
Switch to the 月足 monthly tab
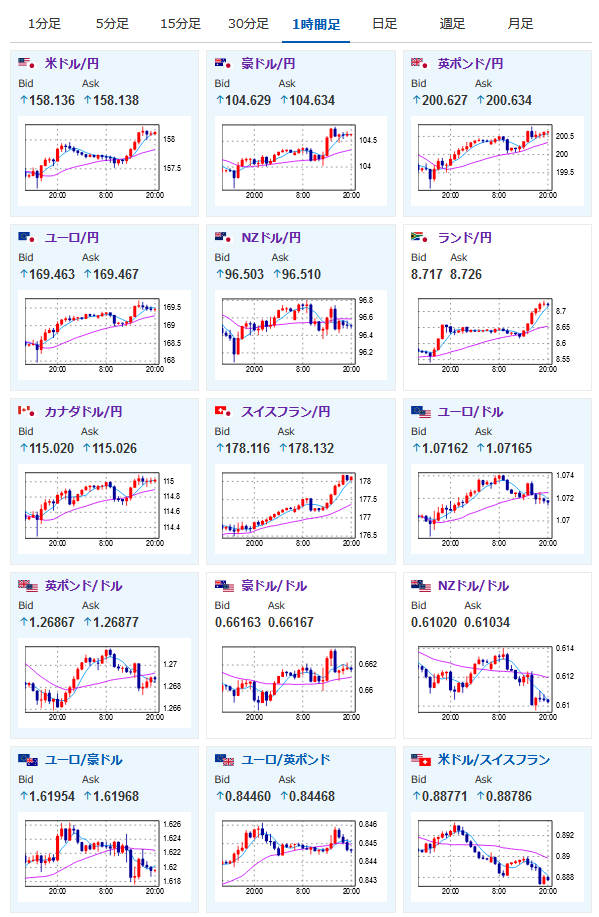pyautogui.click(x=520, y=24)
